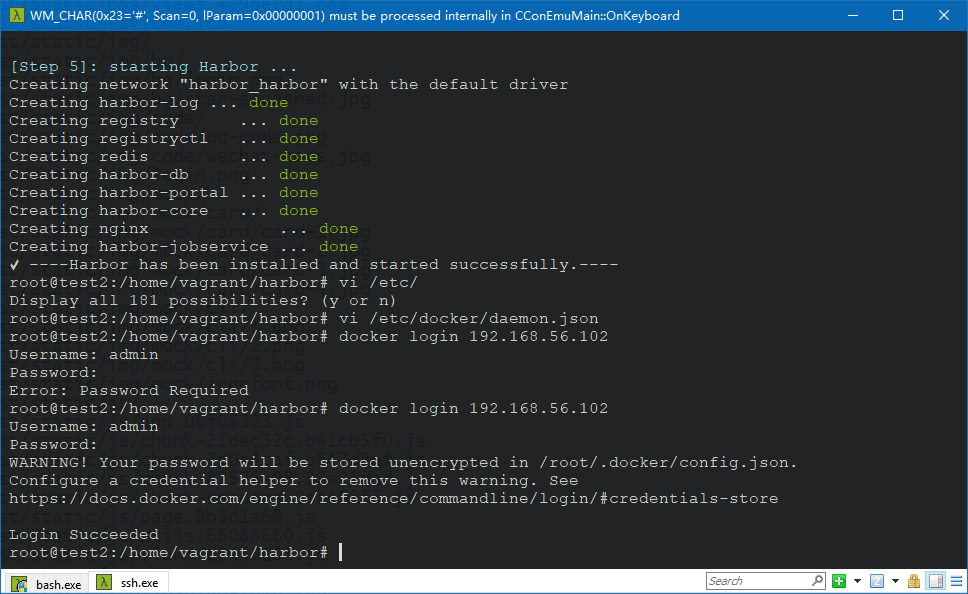Click the 'WARNING! Your password will be stored' line
Viewport: 968px width, 594px height.
tap(403, 462)
